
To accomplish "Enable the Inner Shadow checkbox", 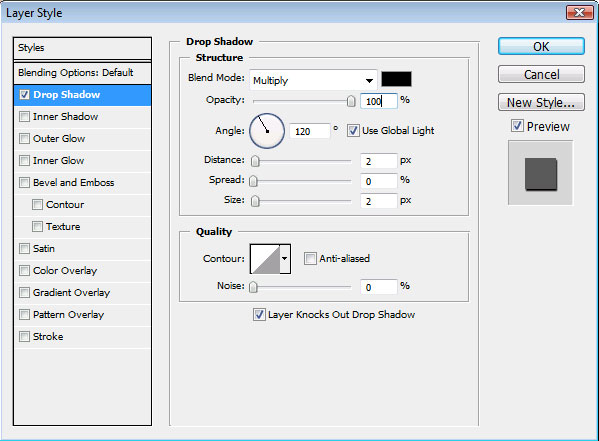I will coord(24,117).
